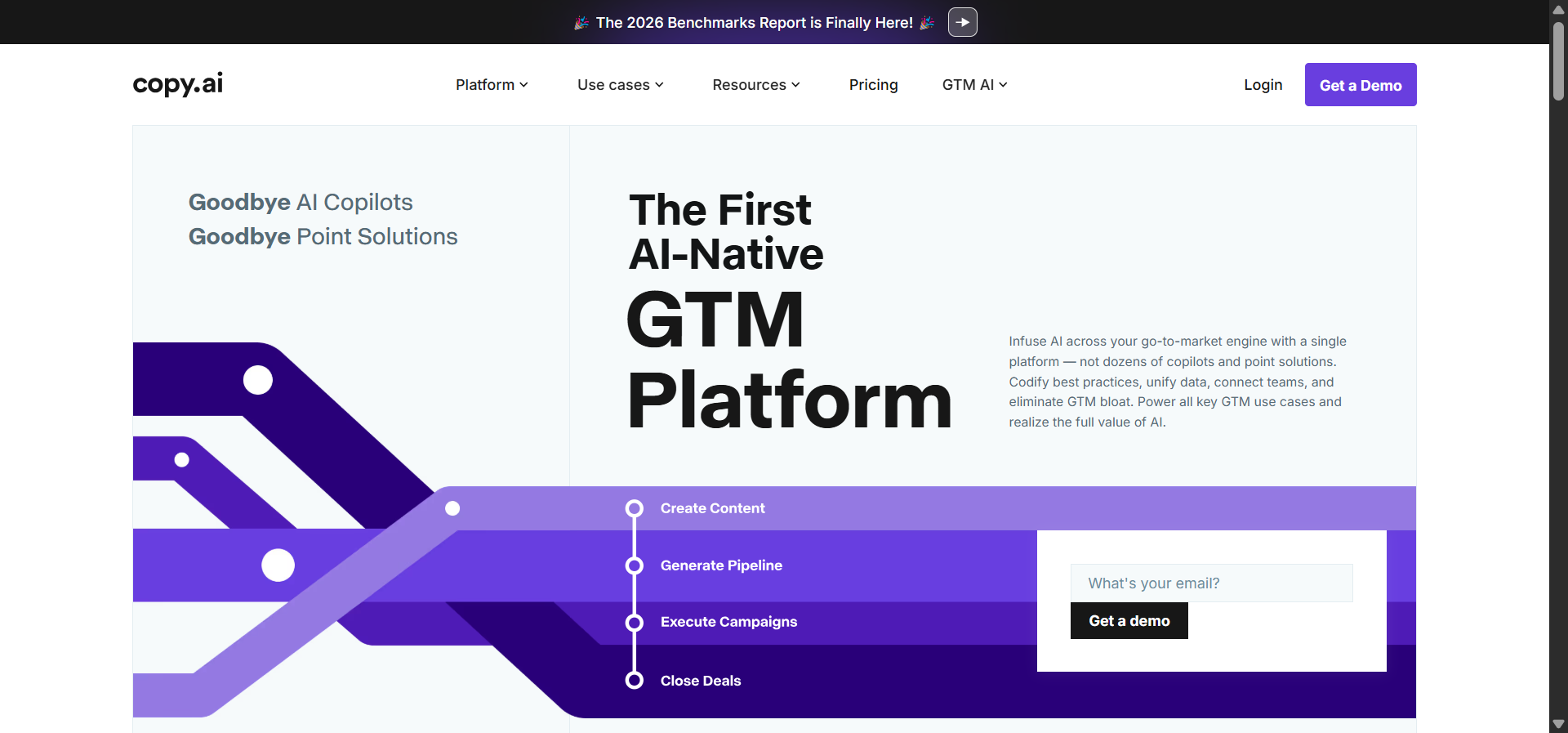The width and height of the screenshot is (1568, 733).
Task: Expand the GTM AI dropdown menu
Action: (x=974, y=85)
